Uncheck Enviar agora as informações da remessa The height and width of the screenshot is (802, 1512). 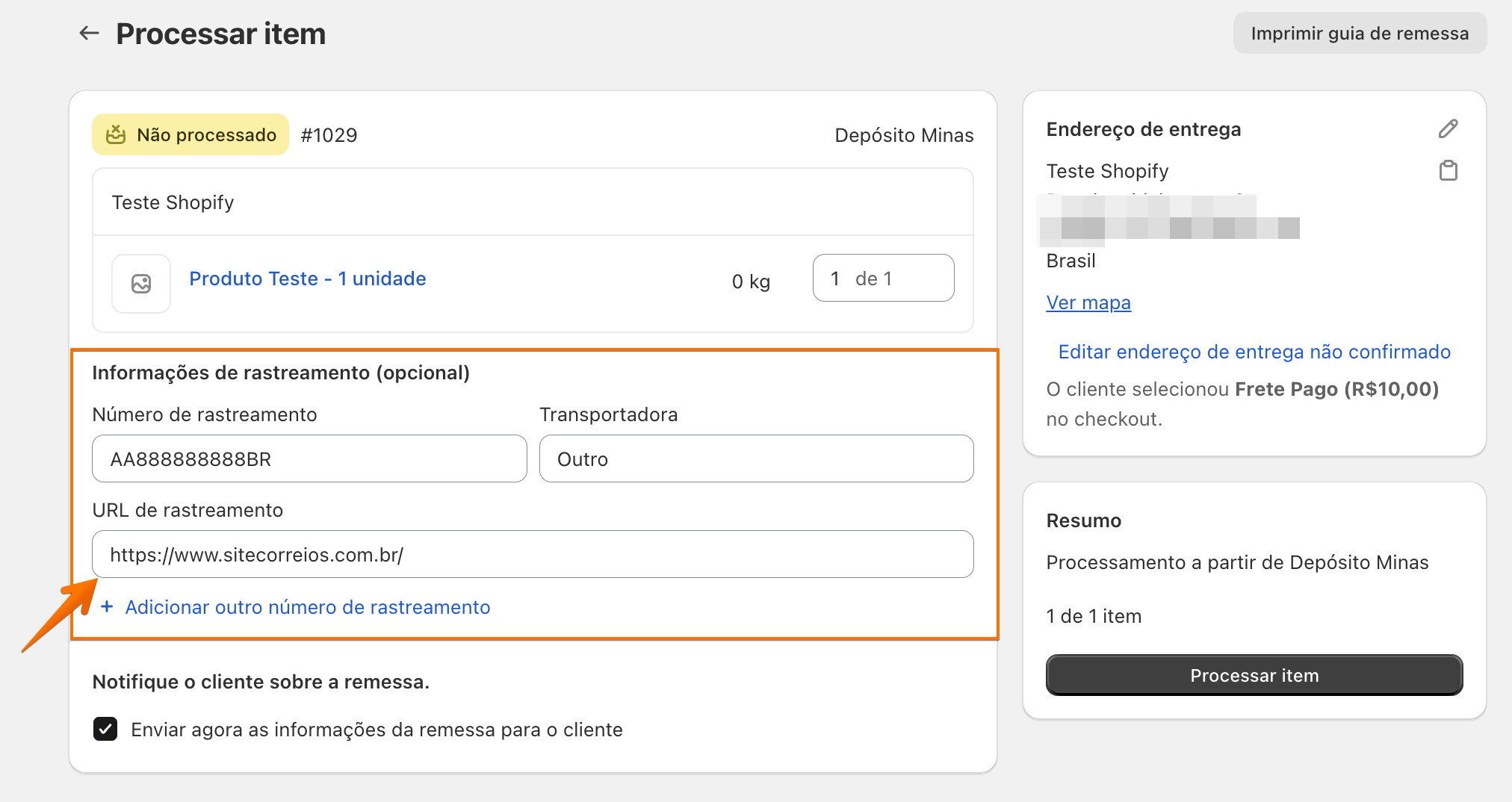click(x=105, y=729)
